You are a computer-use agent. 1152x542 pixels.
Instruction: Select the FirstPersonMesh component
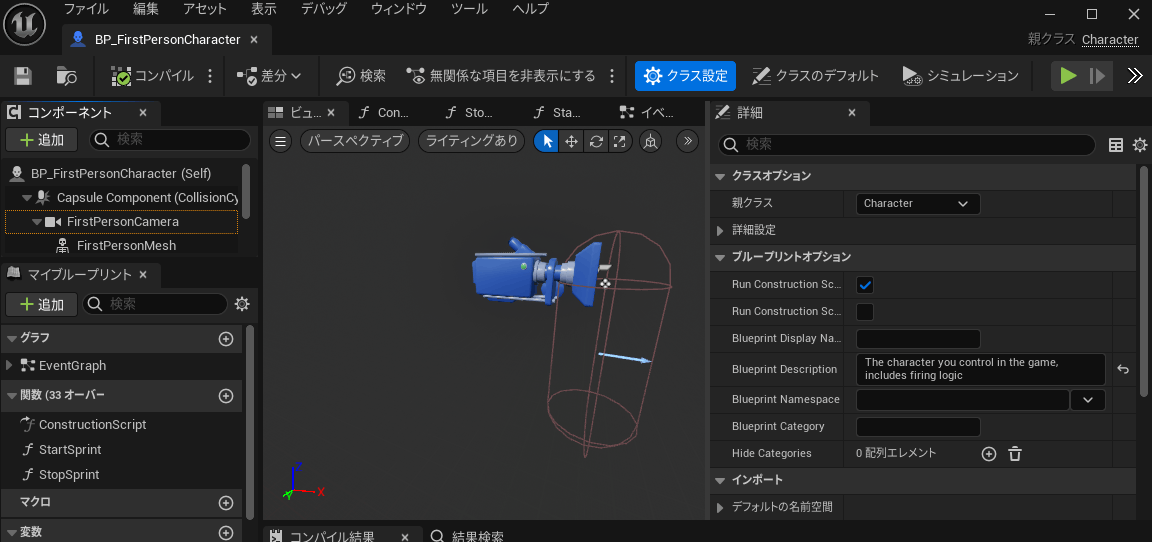126,245
